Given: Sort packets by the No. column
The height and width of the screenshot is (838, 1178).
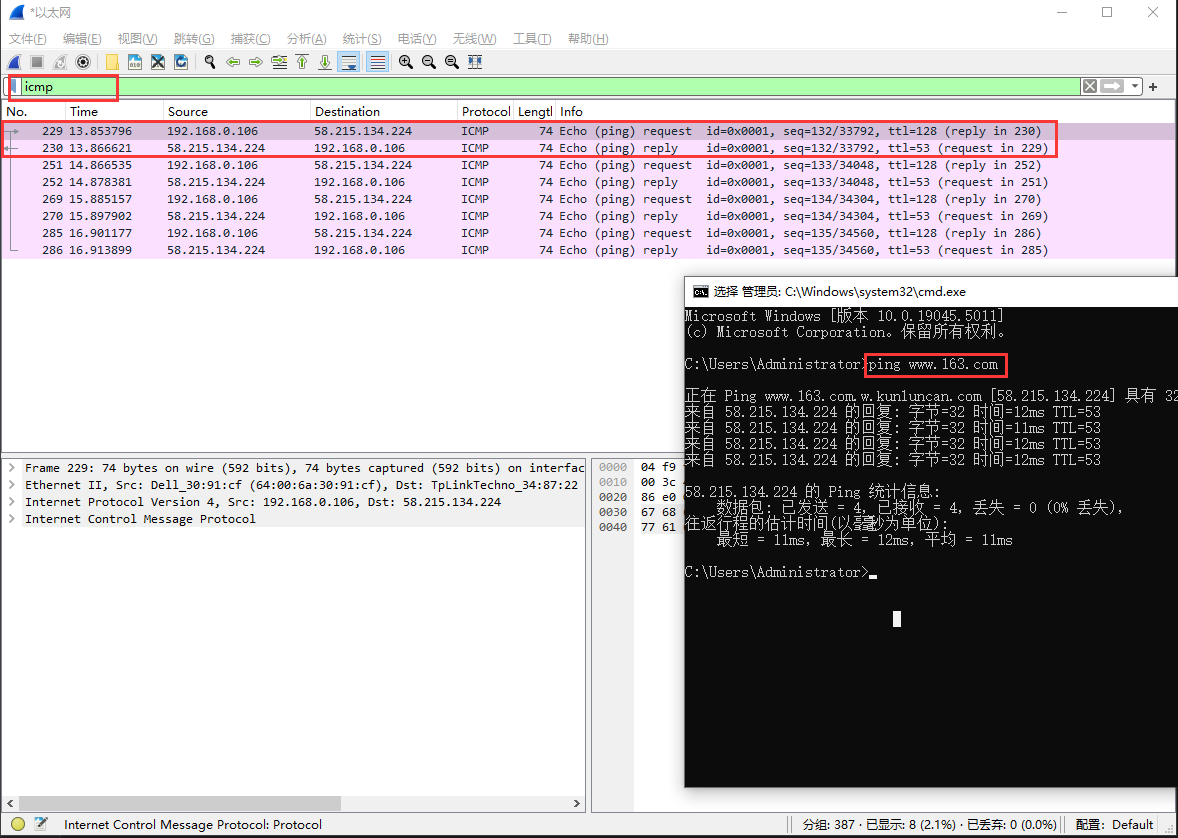Looking at the screenshot, I should 34,111.
